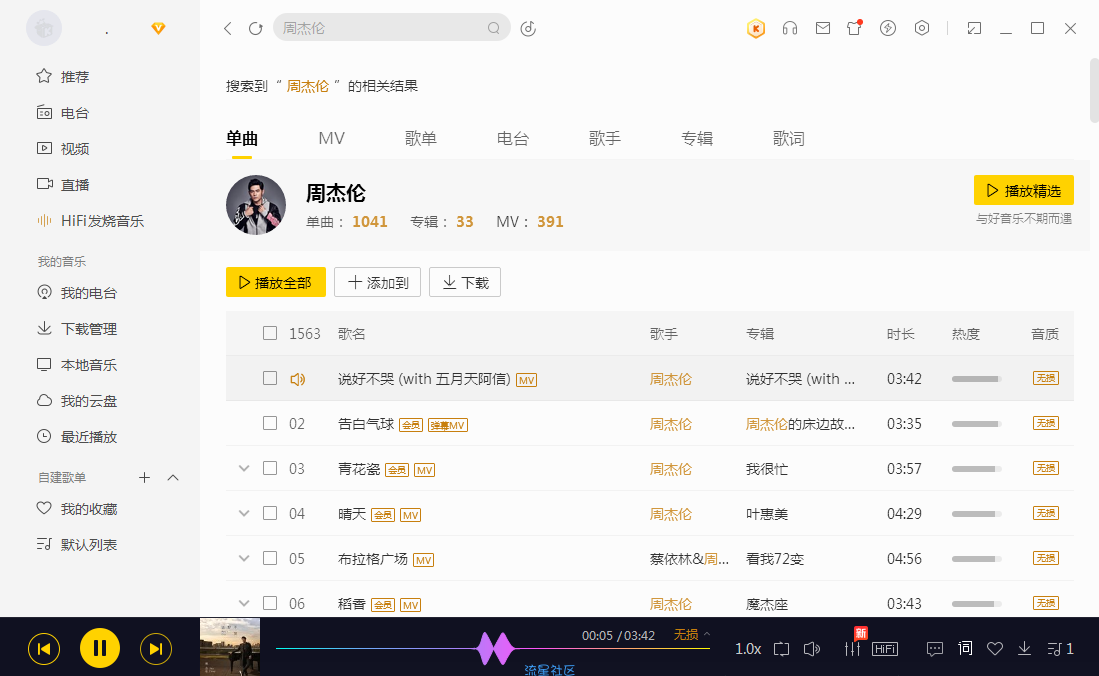The image size is (1099, 676).
Task: Switch to the 歌词 tab
Action: (x=789, y=138)
